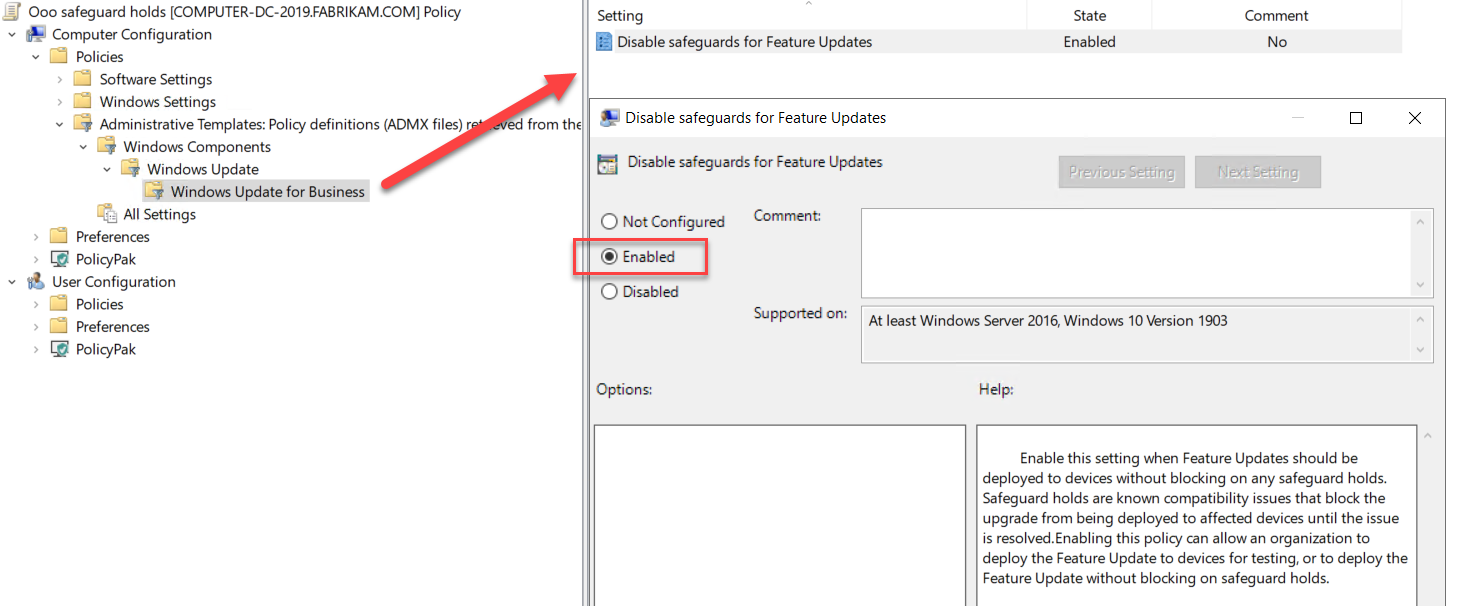Expand Preferences under Computer Configuration
1464x606 pixels.
pos(36,237)
